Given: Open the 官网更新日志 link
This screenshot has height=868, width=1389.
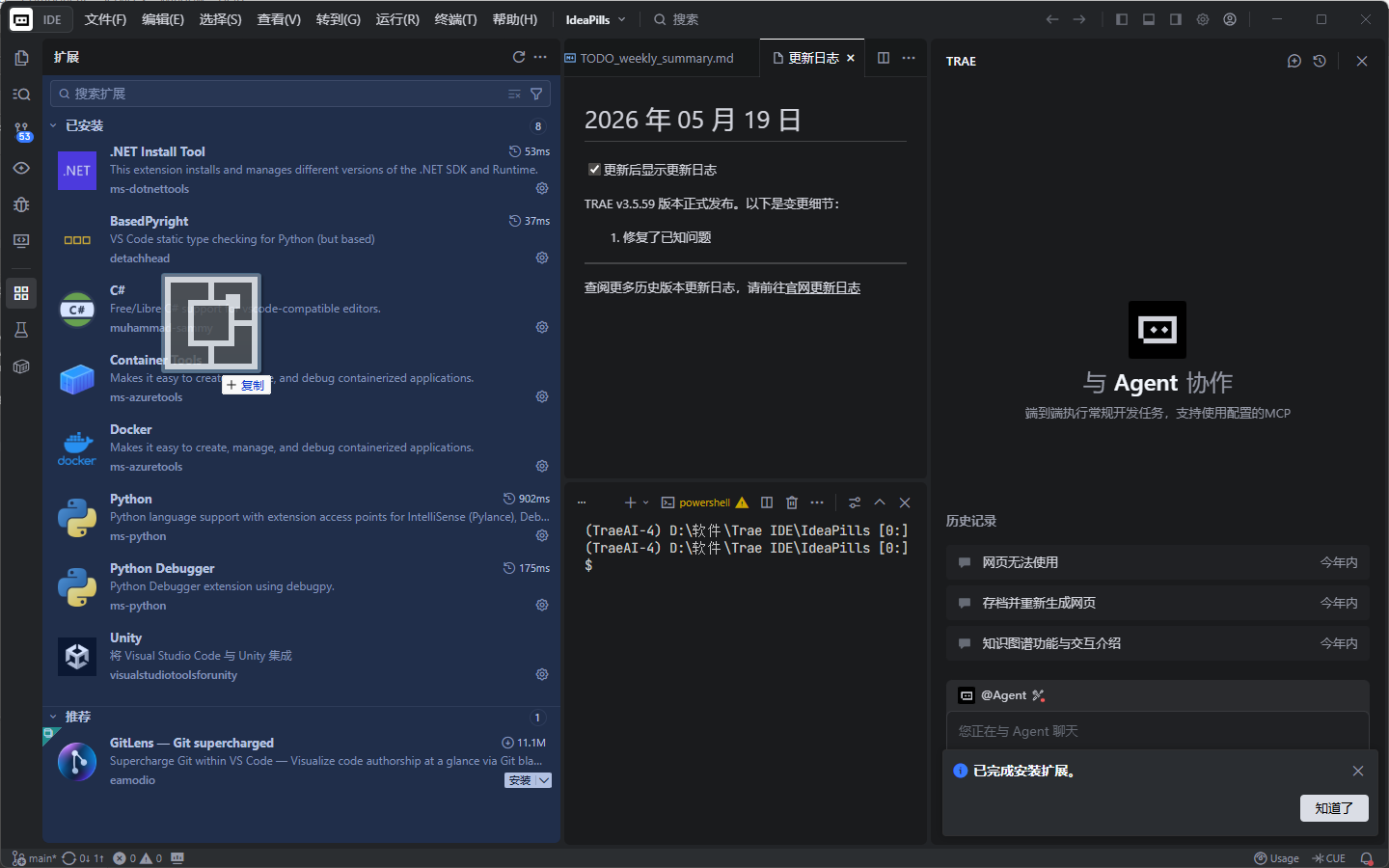Looking at the screenshot, I should 823,287.
